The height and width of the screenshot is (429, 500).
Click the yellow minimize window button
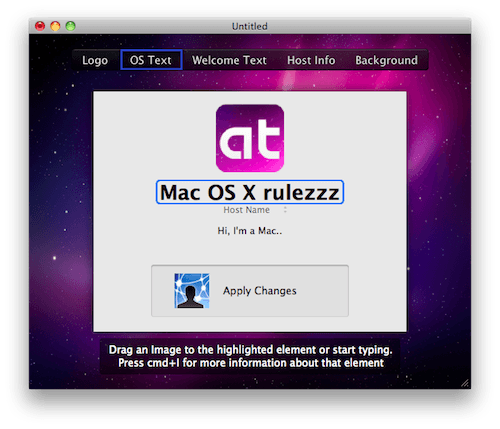click(x=55, y=26)
